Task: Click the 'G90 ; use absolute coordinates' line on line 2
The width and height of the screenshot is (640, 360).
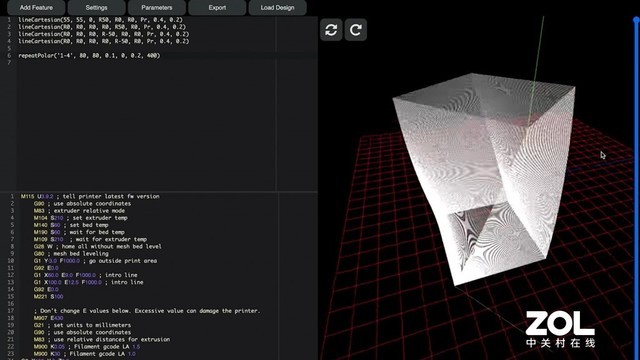Action: pyautogui.click(x=82, y=204)
